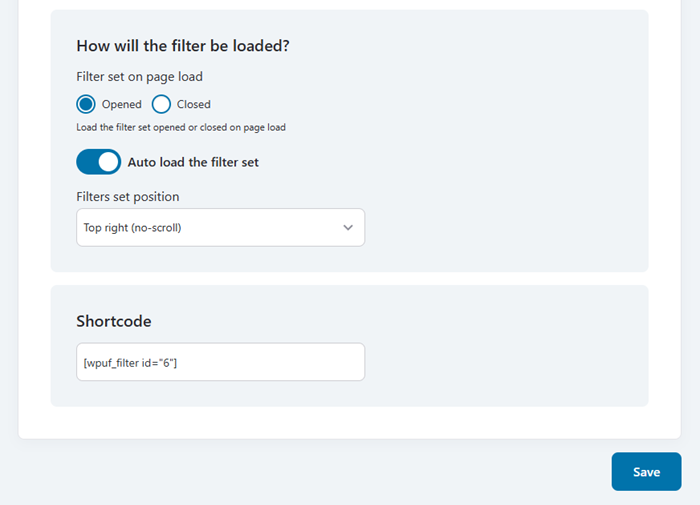Open the Filters set position dropdown
700x505 pixels.
(220, 227)
